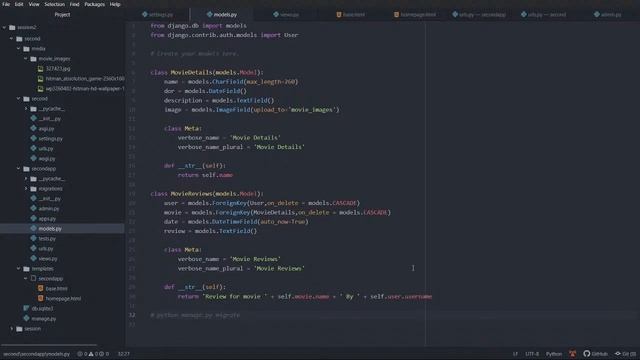Click the orange HTML icon beside base.html
The image size is (640, 360).
pos(40,289)
